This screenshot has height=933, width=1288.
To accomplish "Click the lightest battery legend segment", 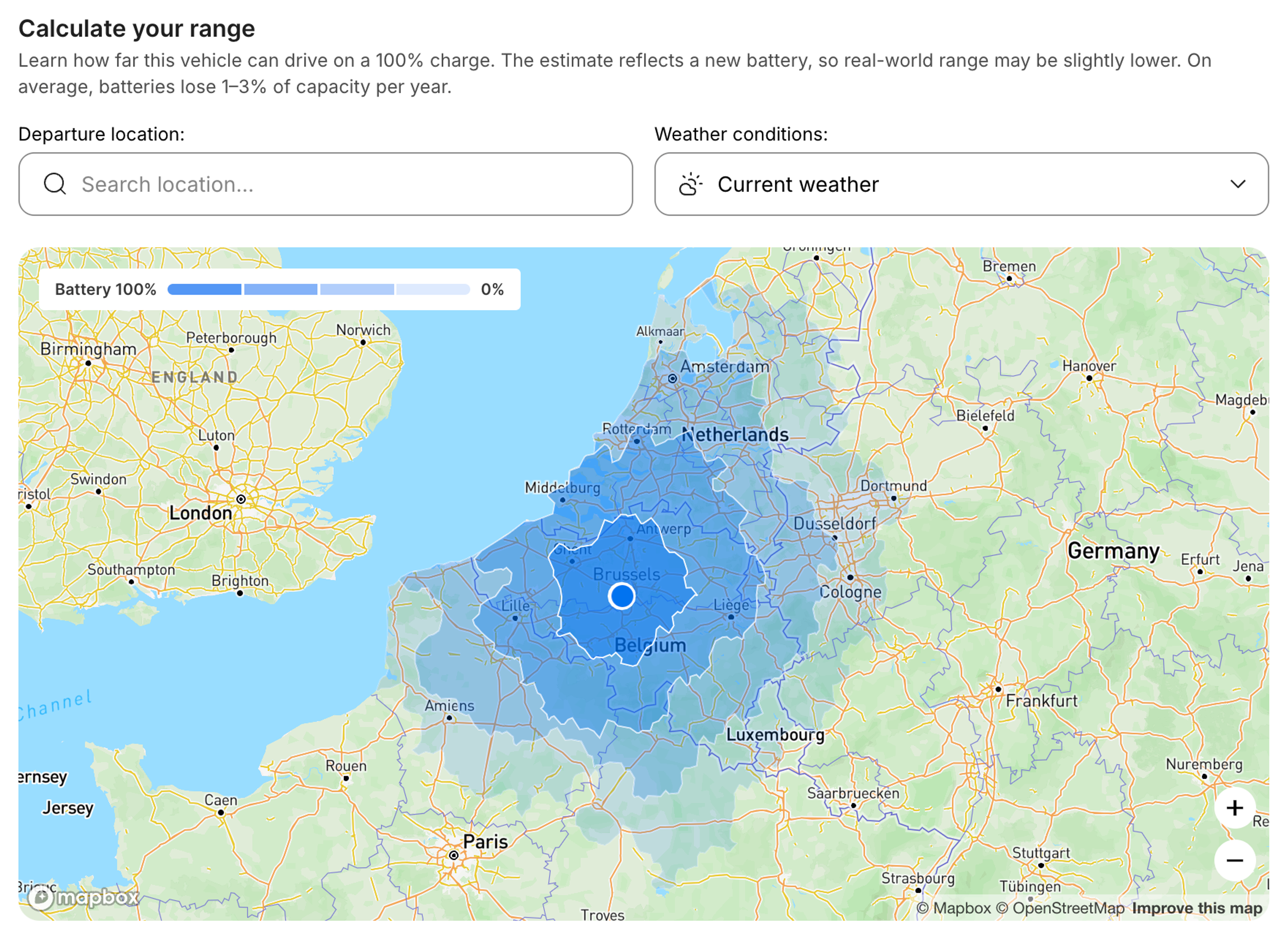I will point(433,290).
